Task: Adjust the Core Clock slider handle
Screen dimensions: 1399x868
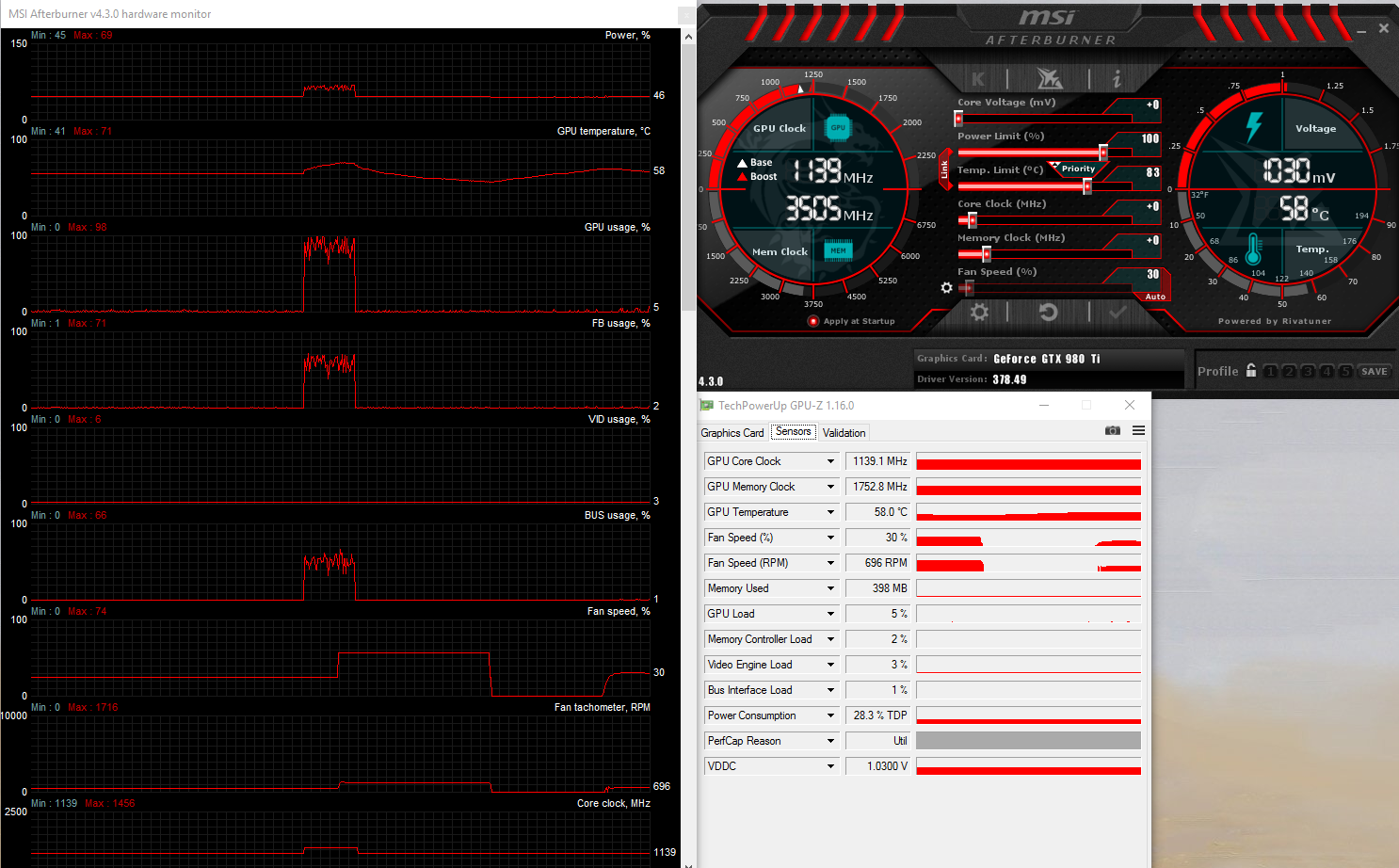Action: (973, 220)
